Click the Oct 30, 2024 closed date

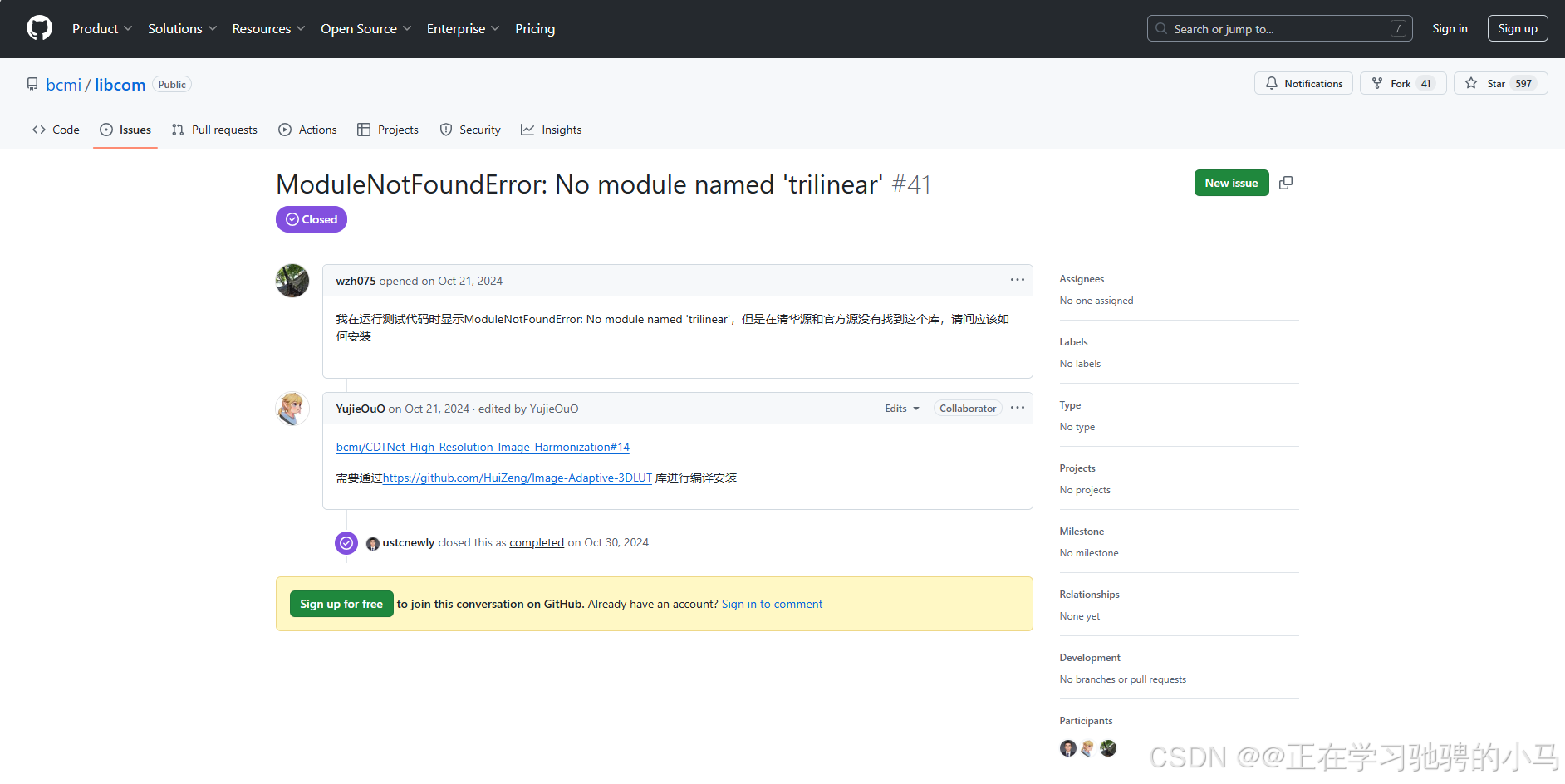click(x=616, y=542)
